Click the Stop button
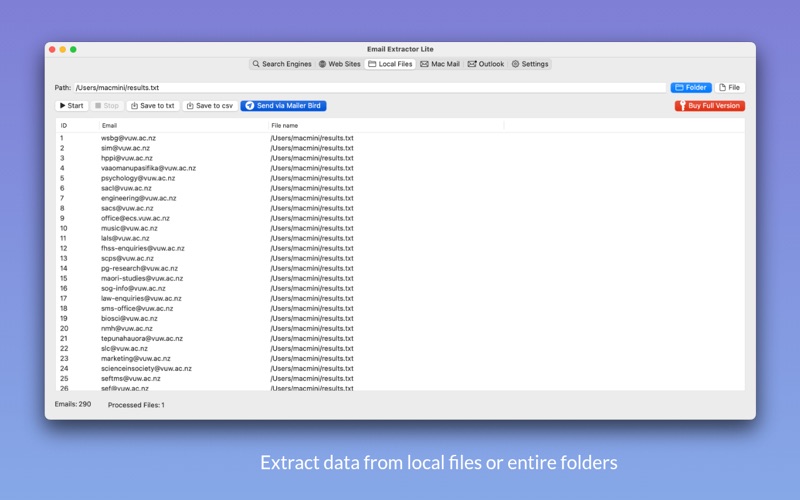 pos(107,106)
